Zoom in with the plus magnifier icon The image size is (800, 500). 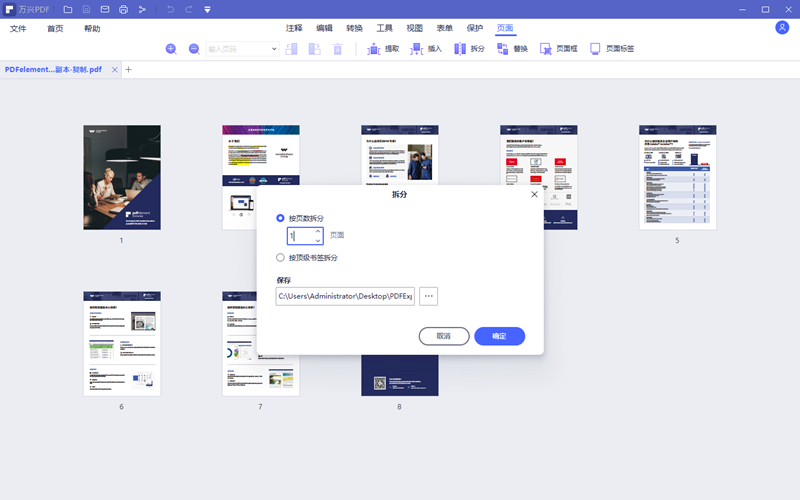[171, 48]
